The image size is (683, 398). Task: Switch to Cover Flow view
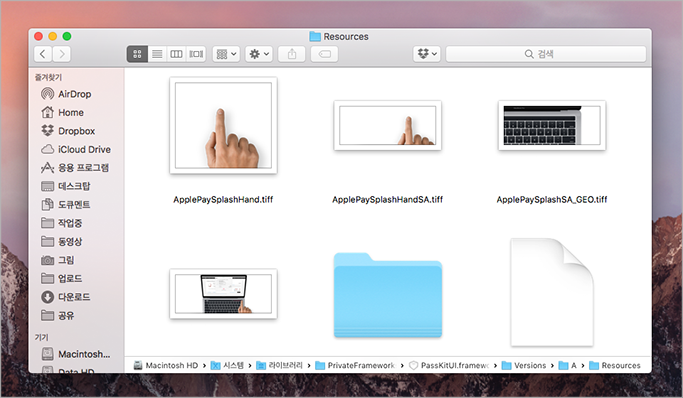pos(196,54)
